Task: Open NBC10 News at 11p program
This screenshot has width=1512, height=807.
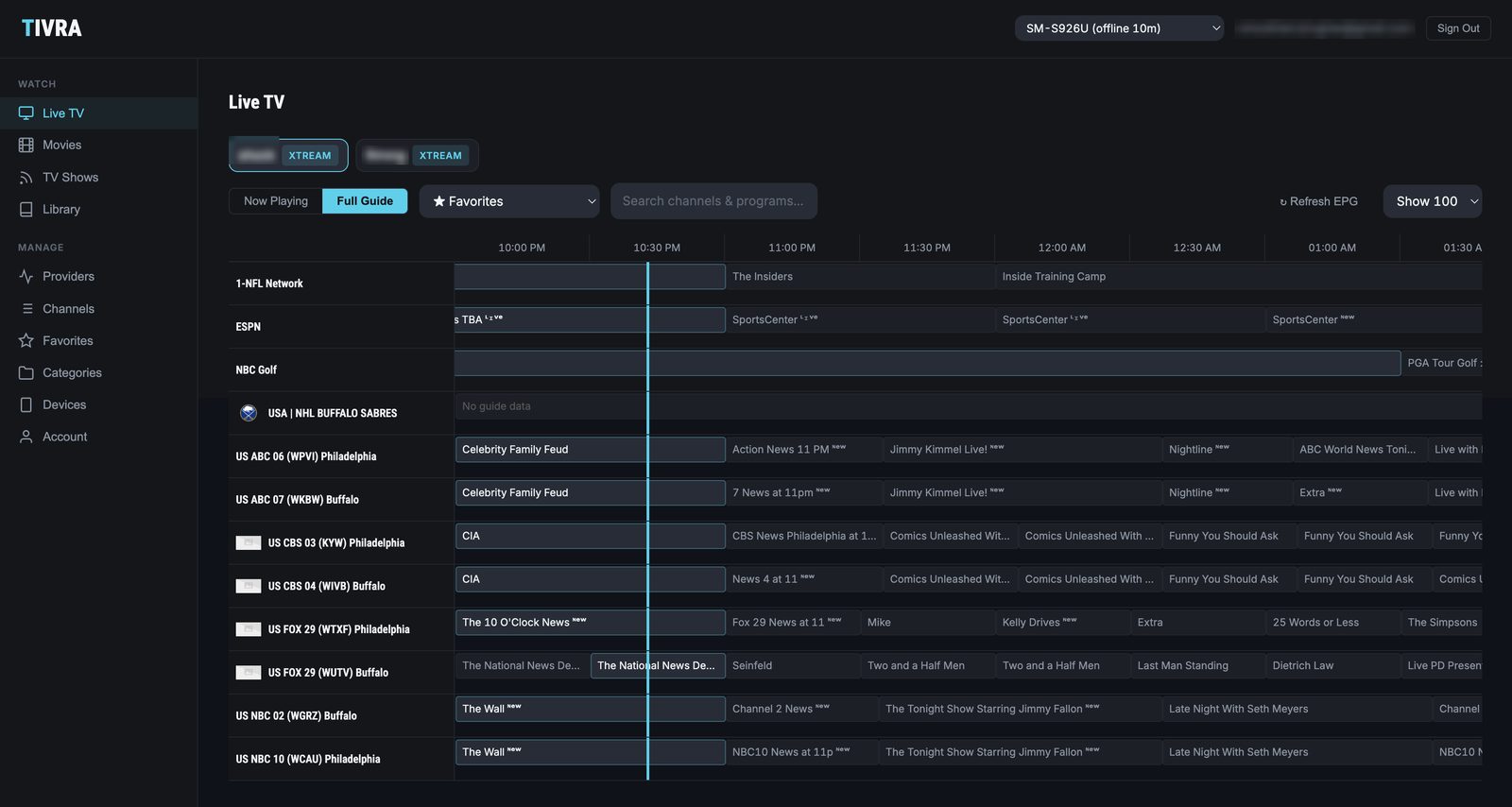Action: click(801, 752)
